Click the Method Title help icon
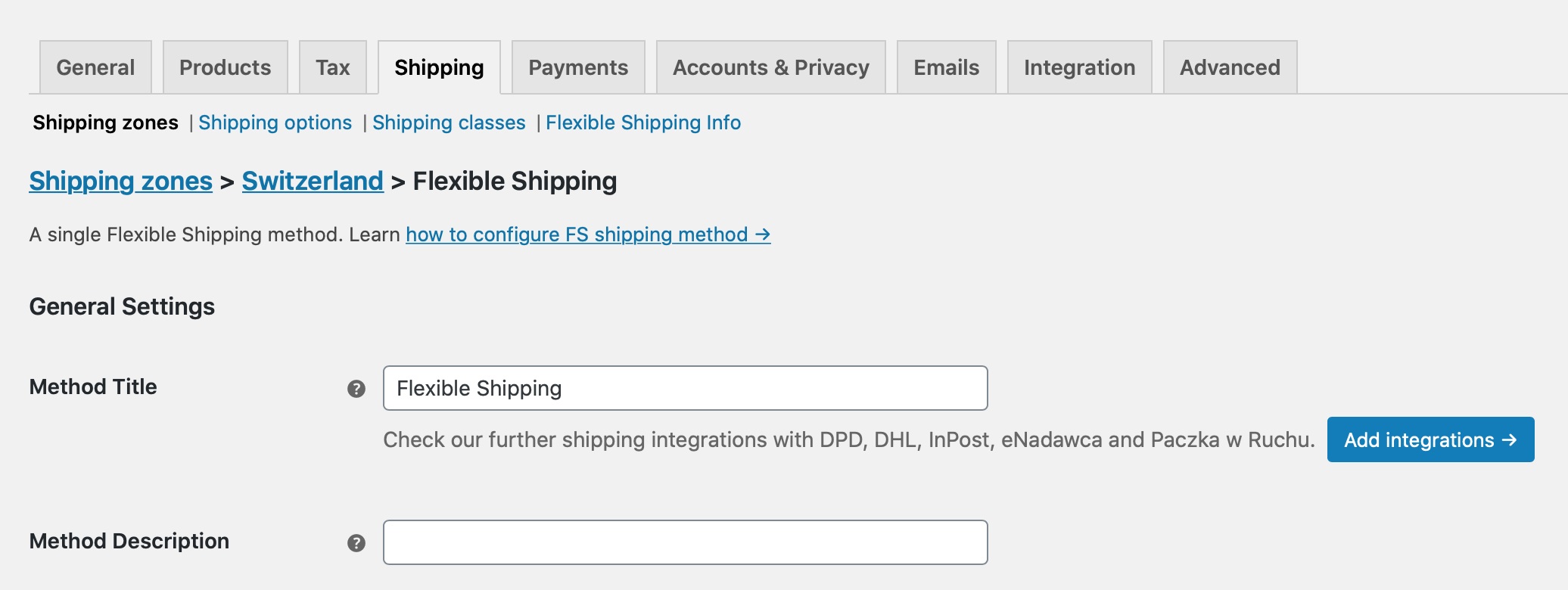1568x590 pixels. [356, 389]
